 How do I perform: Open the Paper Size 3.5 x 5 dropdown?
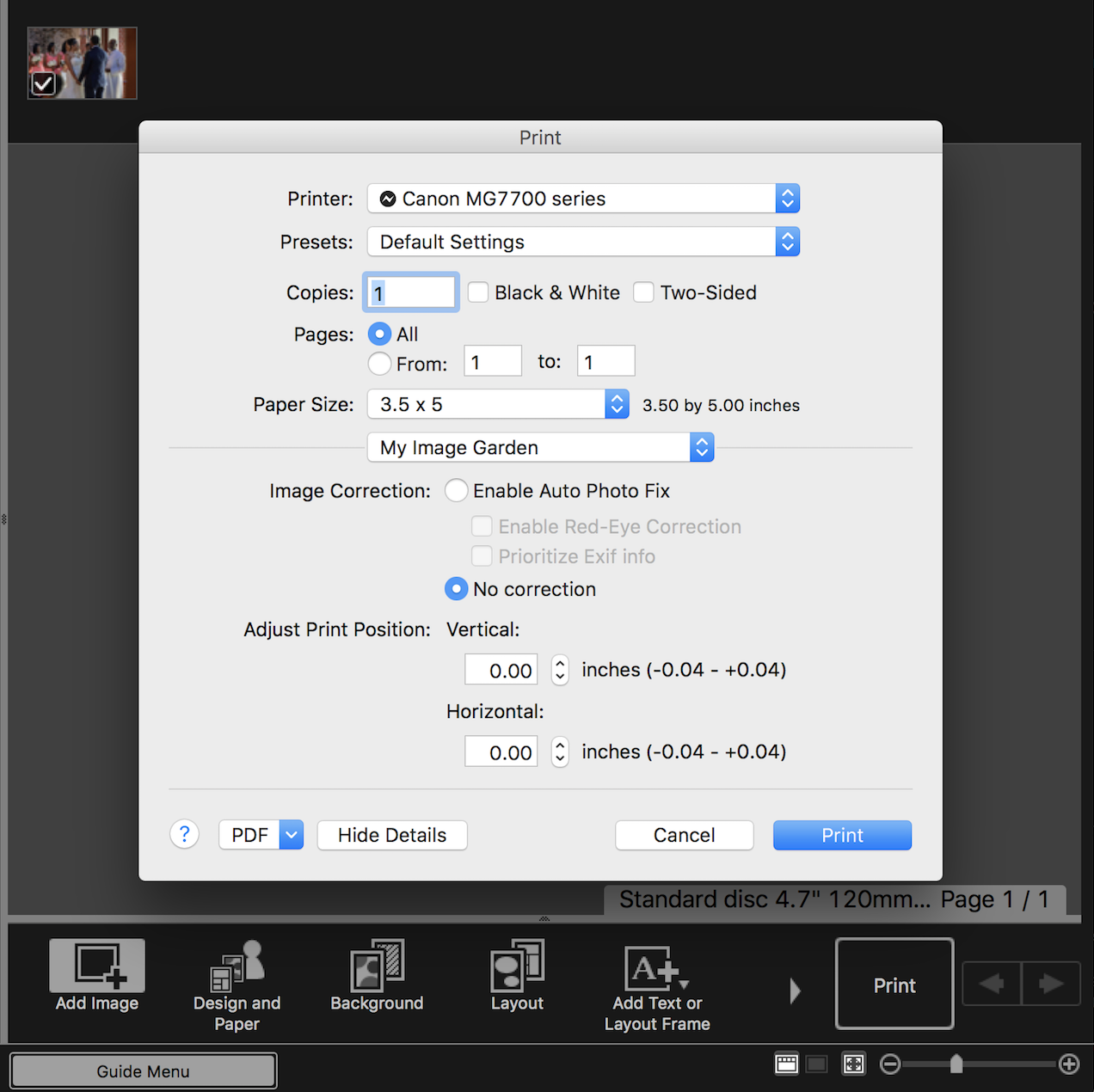tap(498, 404)
